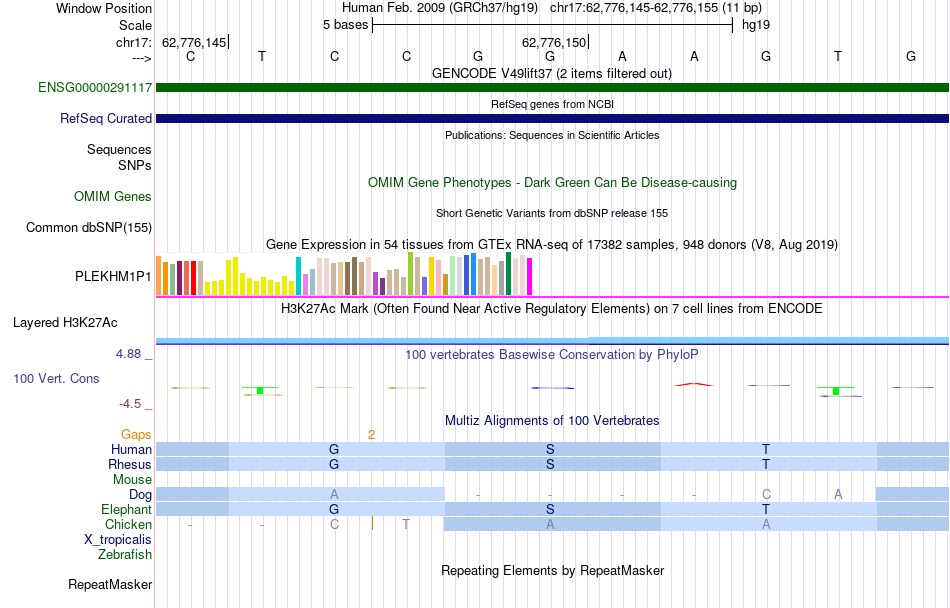Select the Human alignment row label
The width and height of the screenshot is (950, 608).
[131, 449]
